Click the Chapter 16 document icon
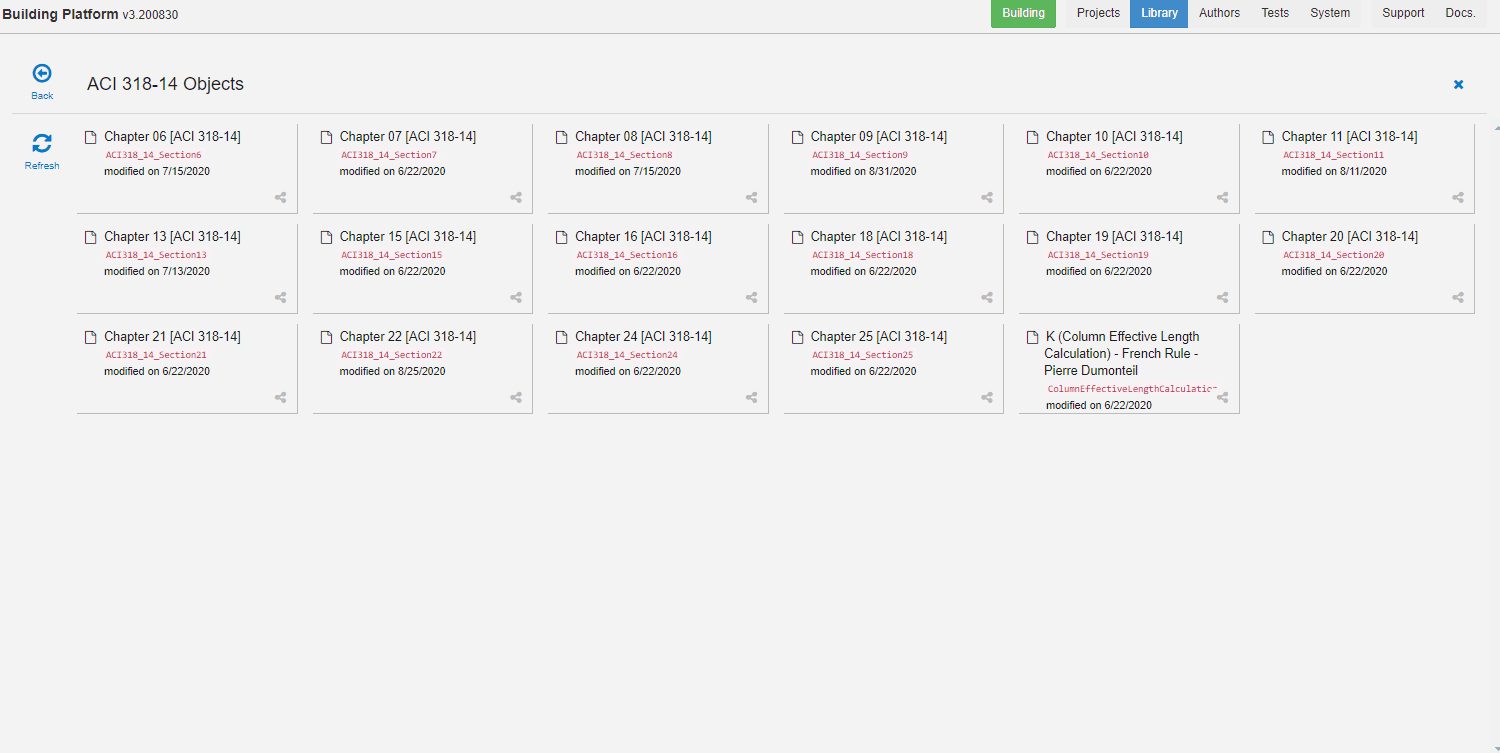The height and width of the screenshot is (753, 1500). pyautogui.click(x=562, y=237)
